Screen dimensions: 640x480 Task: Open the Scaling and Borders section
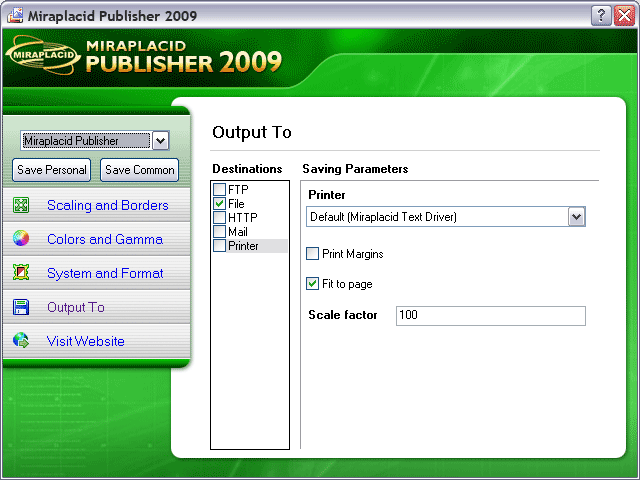[108, 205]
